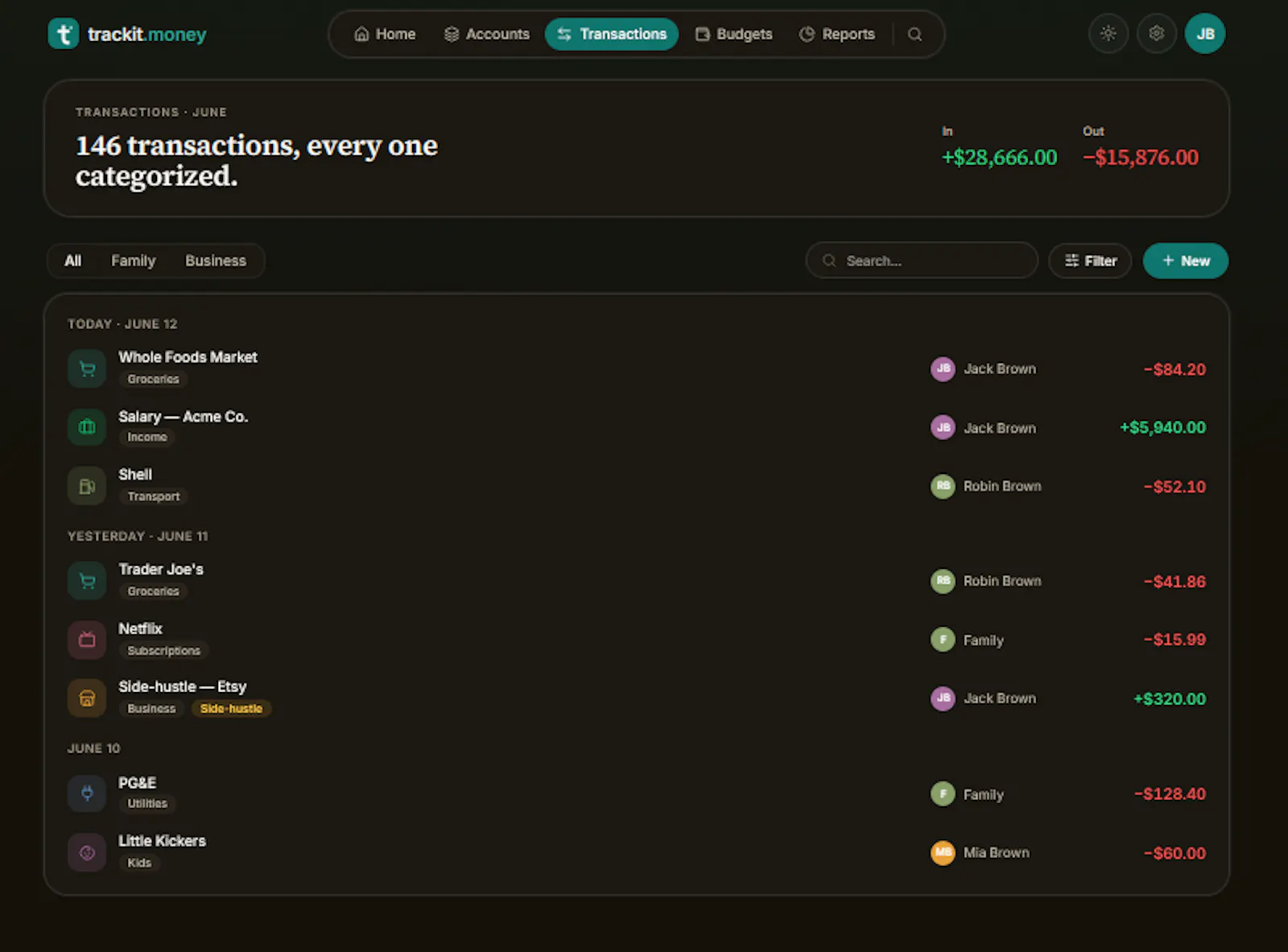The width and height of the screenshot is (1288, 952).
Task: Click Mia Brown avatar on Little Kickers row
Action: [x=943, y=852]
